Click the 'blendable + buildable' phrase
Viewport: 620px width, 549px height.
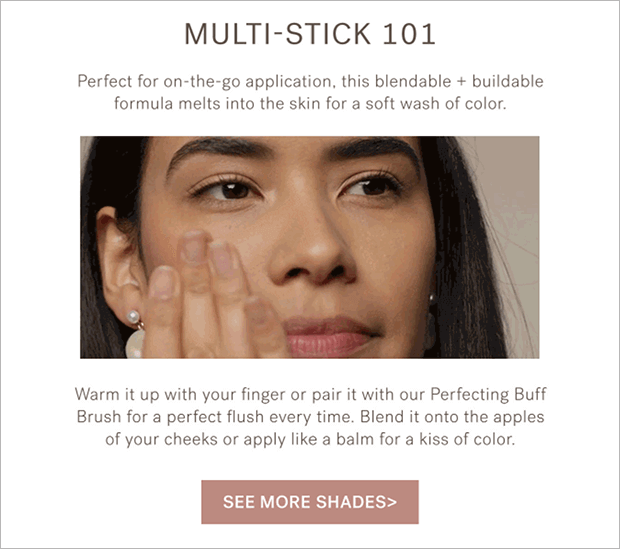(x=459, y=81)
